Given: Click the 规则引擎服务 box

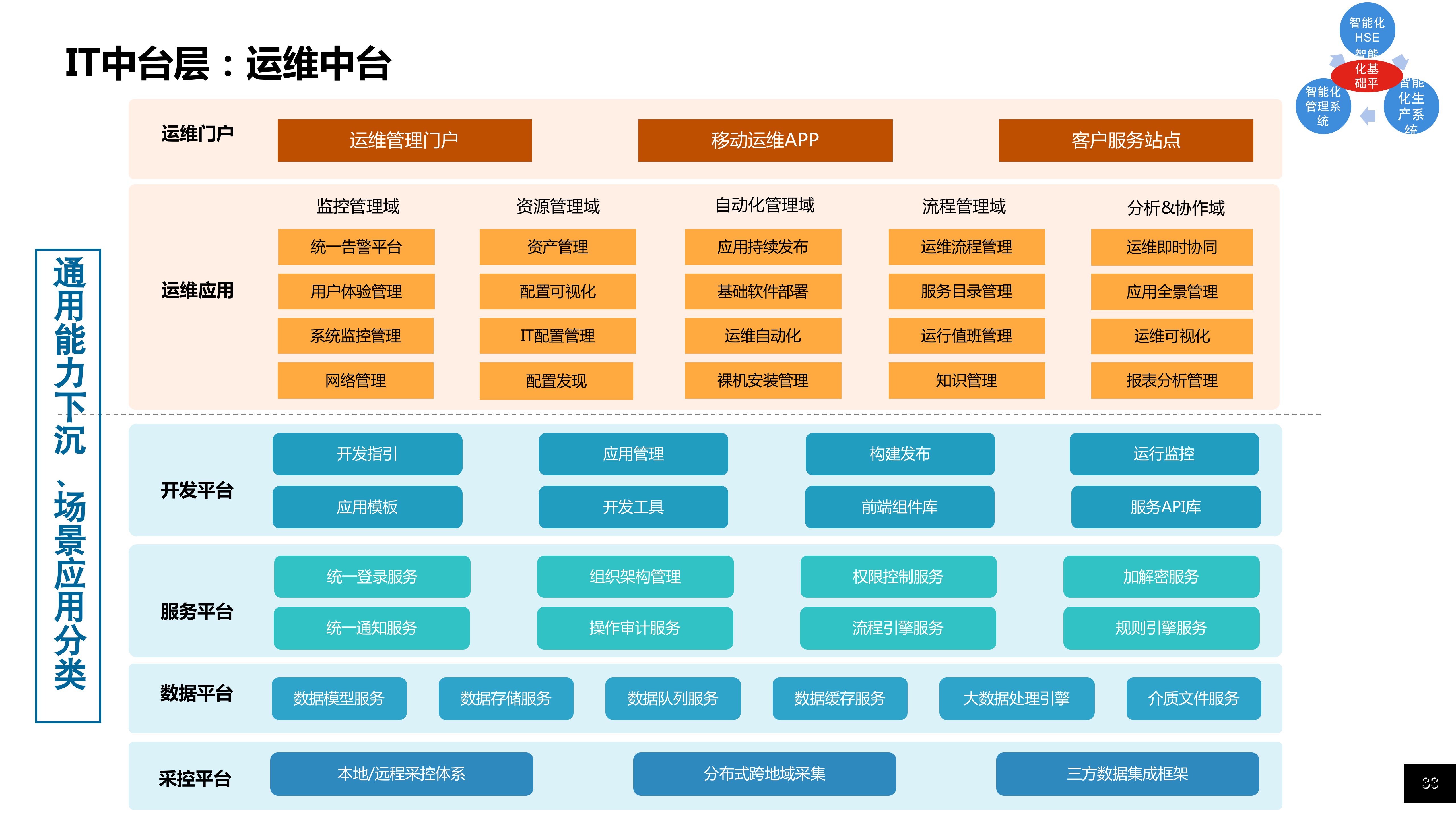Looking at the screenshot, I should pos(1161,628).
